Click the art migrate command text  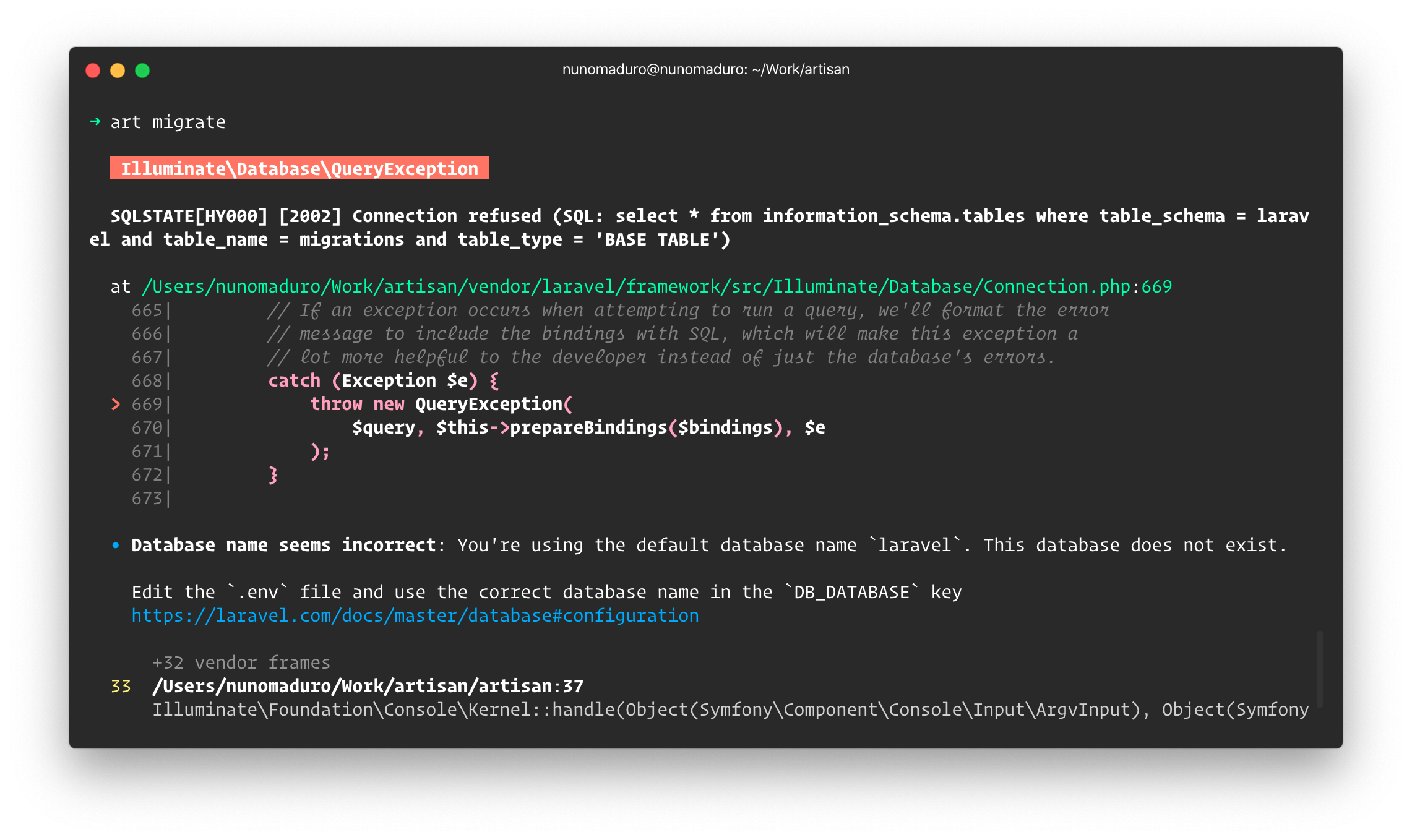[x=168, y=122]
